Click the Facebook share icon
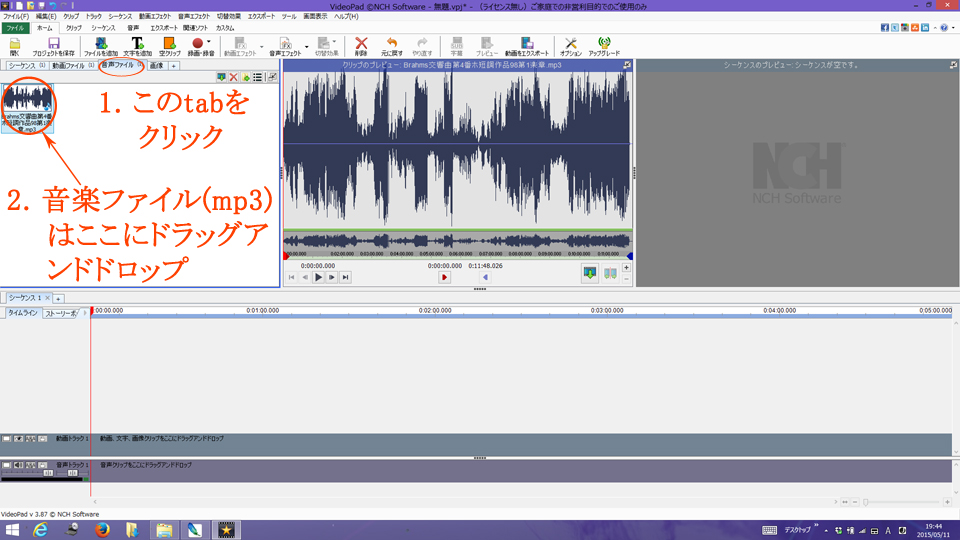960x540 pixels. pos(885,28)
